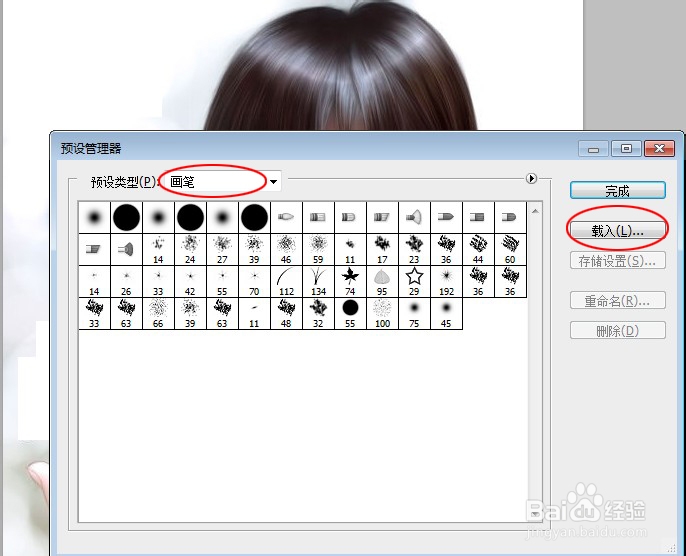686x556 pixels.
Task: Select the brush labeled 48
Action: coord(286,314)
